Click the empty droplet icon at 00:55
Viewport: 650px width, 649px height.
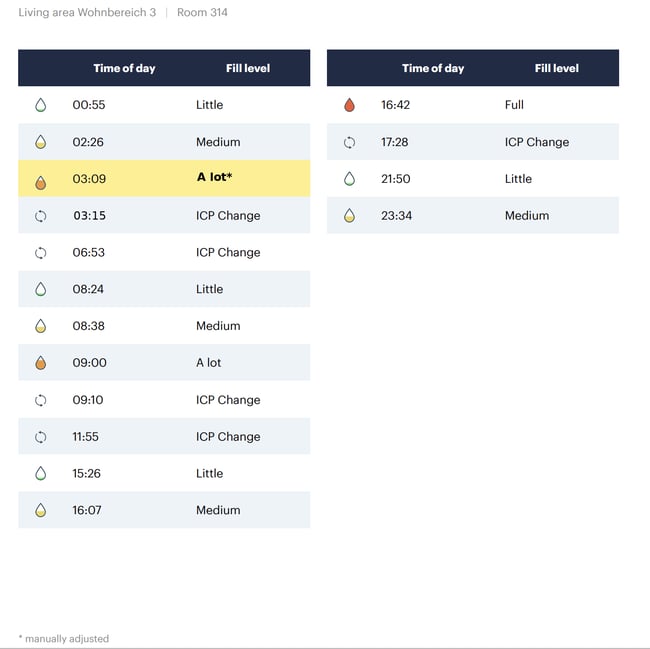[41, 105]
